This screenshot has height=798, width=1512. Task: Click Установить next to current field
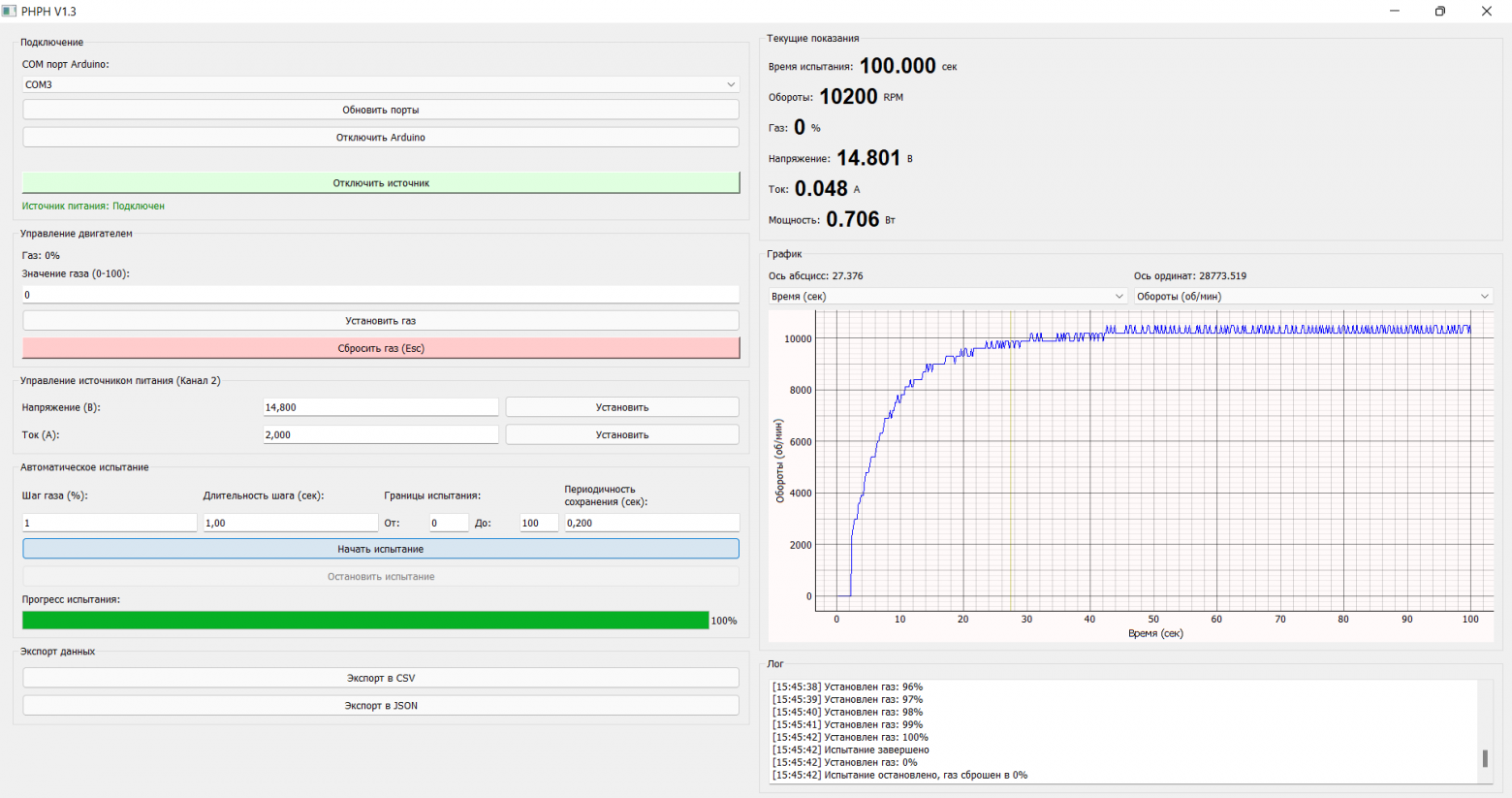(621, 435)
